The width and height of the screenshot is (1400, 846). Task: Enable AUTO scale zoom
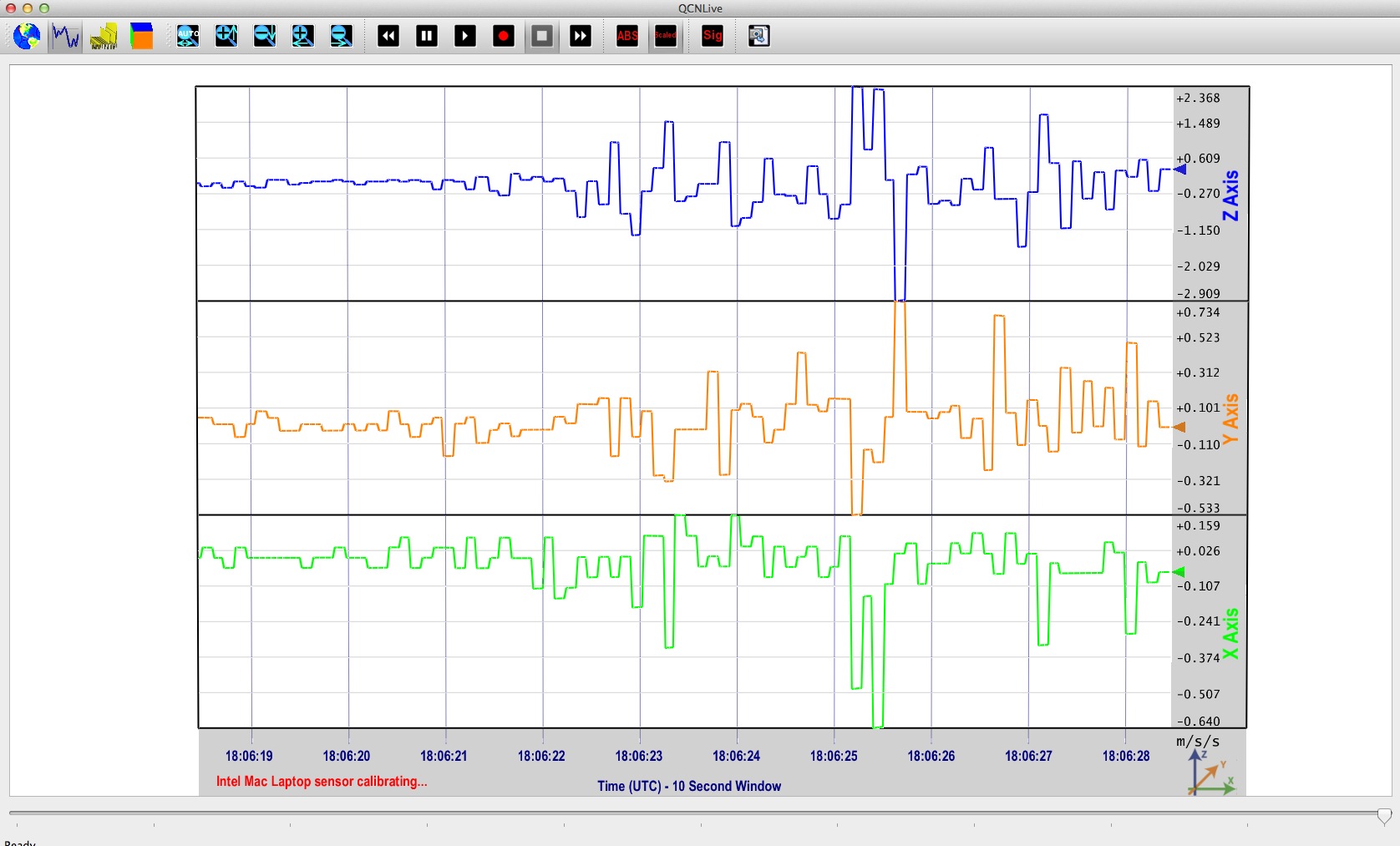point(188,36)
